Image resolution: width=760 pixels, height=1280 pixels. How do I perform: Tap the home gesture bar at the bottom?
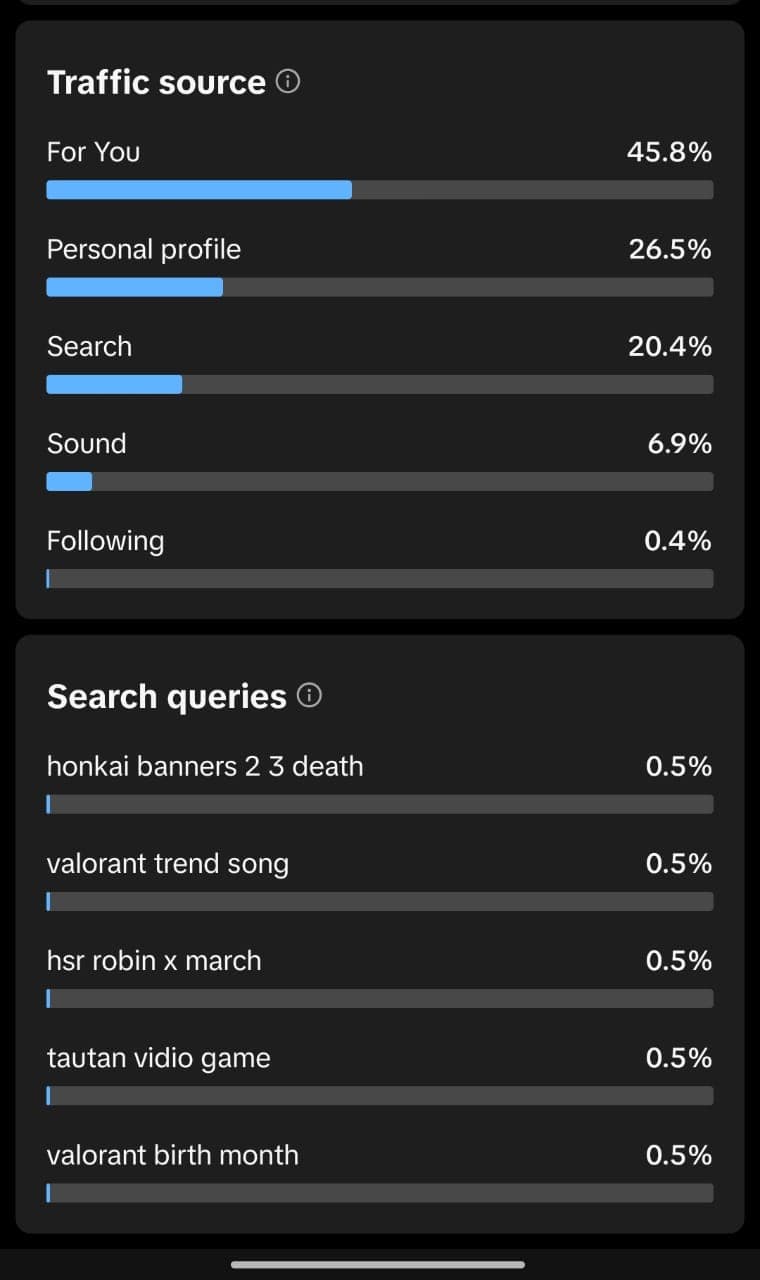pyautogui.click(x=378, y=1264)
